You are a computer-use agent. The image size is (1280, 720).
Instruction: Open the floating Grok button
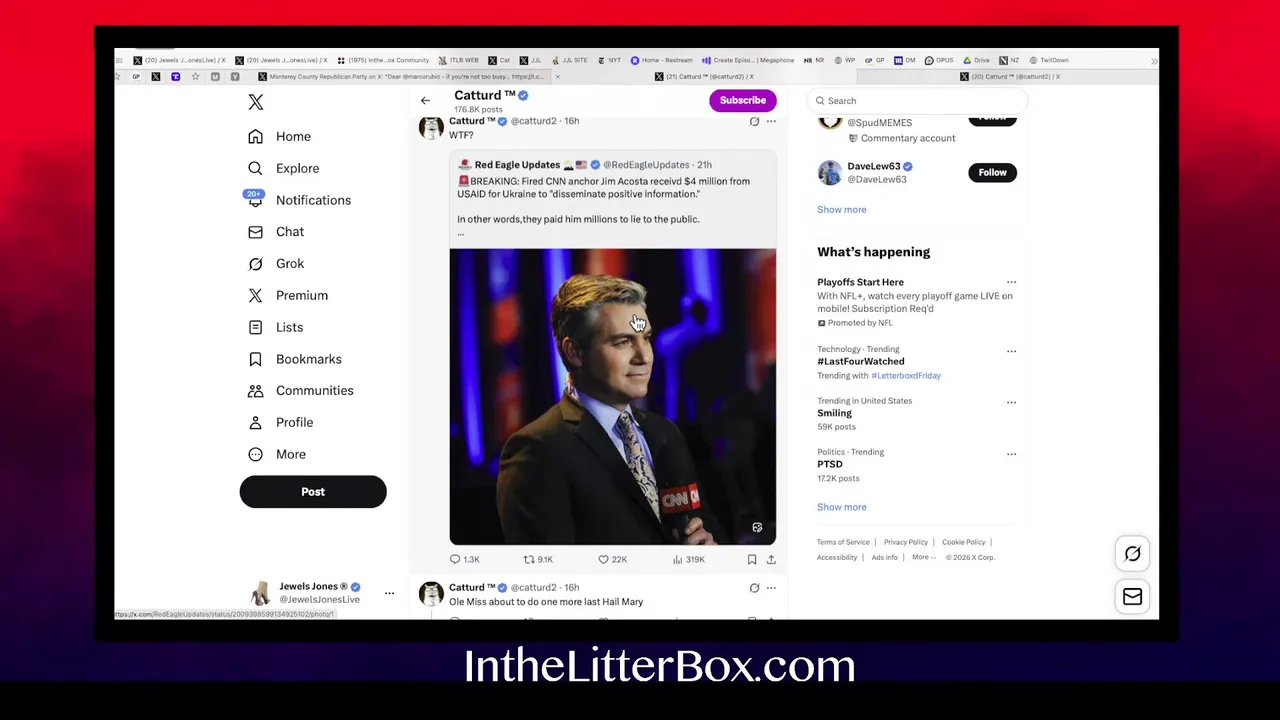1132,554
